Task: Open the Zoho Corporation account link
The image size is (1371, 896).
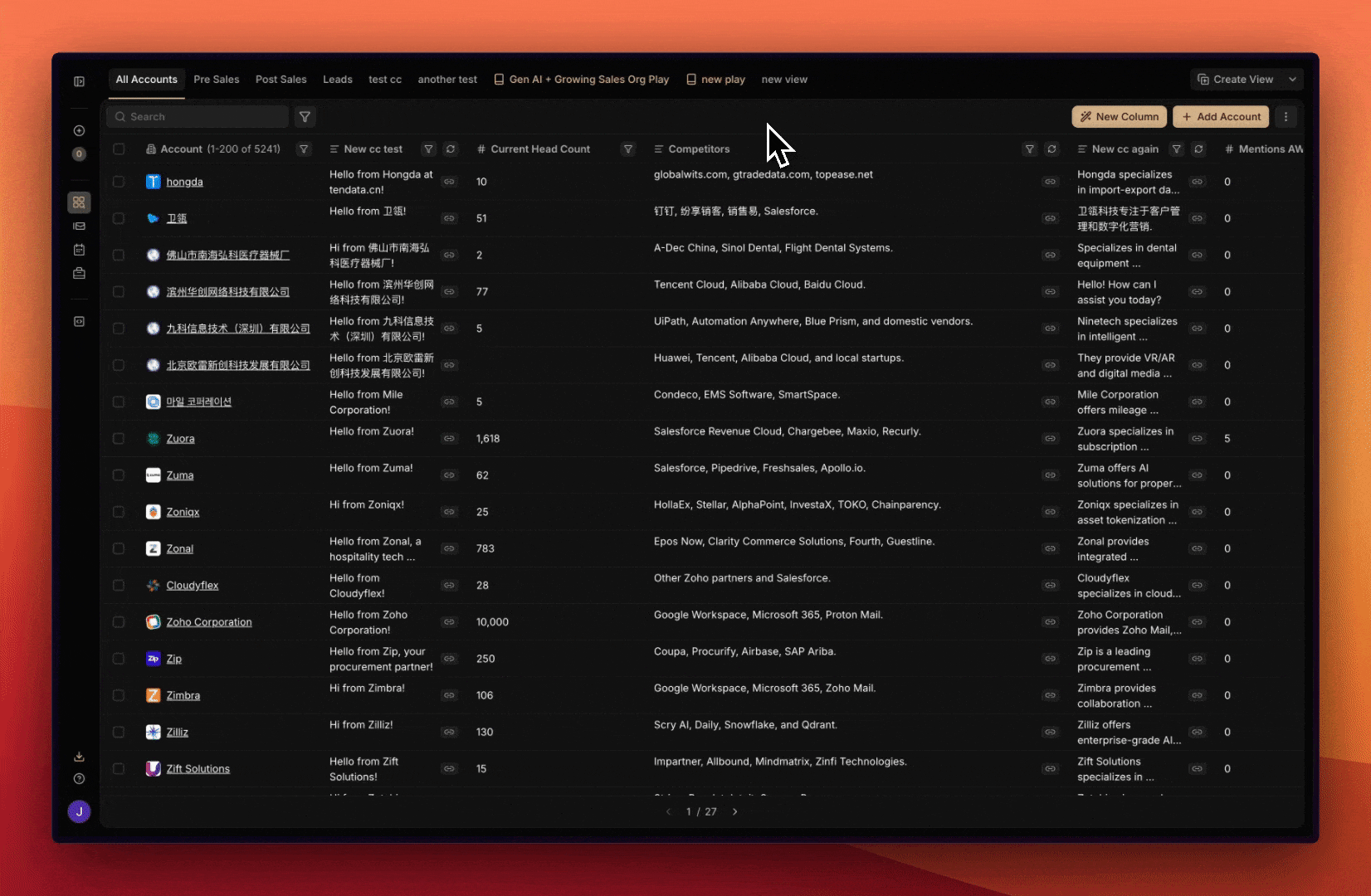Action: [x=208, y=622]
